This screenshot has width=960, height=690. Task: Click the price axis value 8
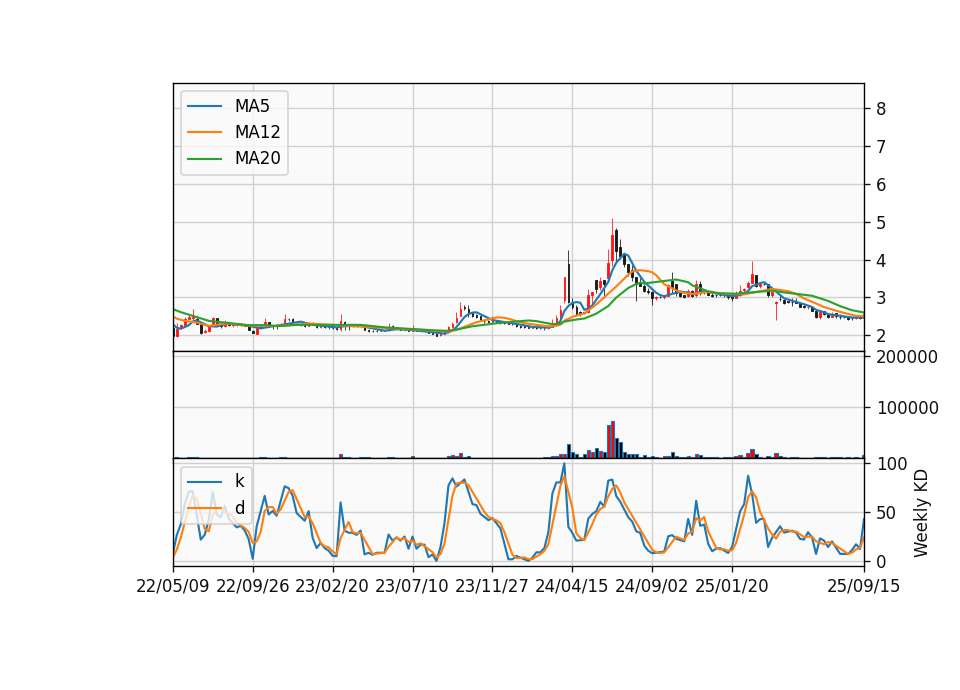[x=881, y=109]
